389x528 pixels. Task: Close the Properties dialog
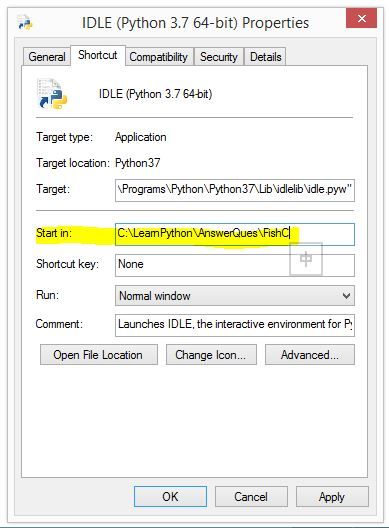361,19
